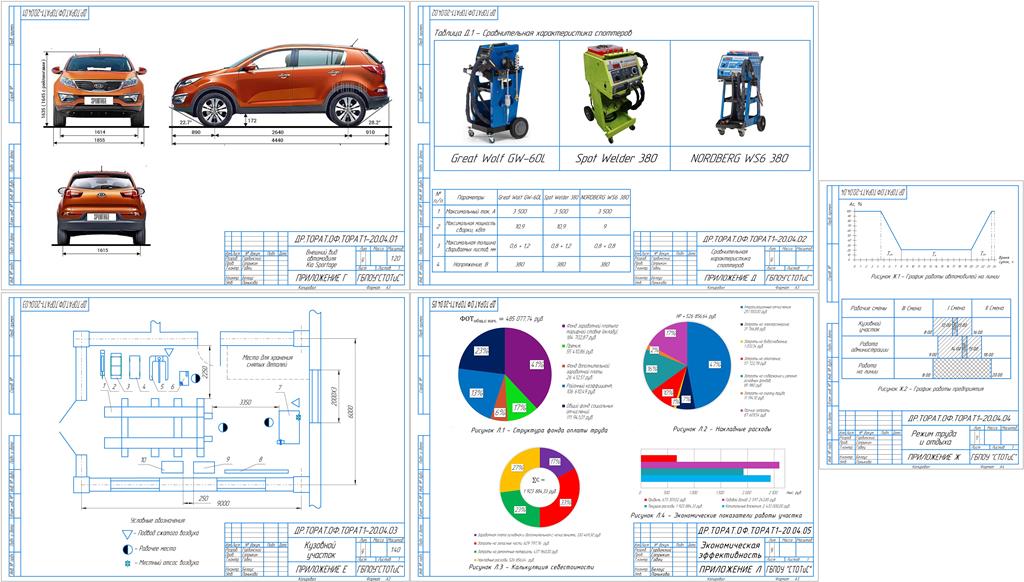Image resolution: width=1024 pixels, height=582 pixels.
Task: Click the 'ДР.ТОРАТ.ОФ.ТОРАТ1-20.04.05' drawing code
Action: (754, 530)
